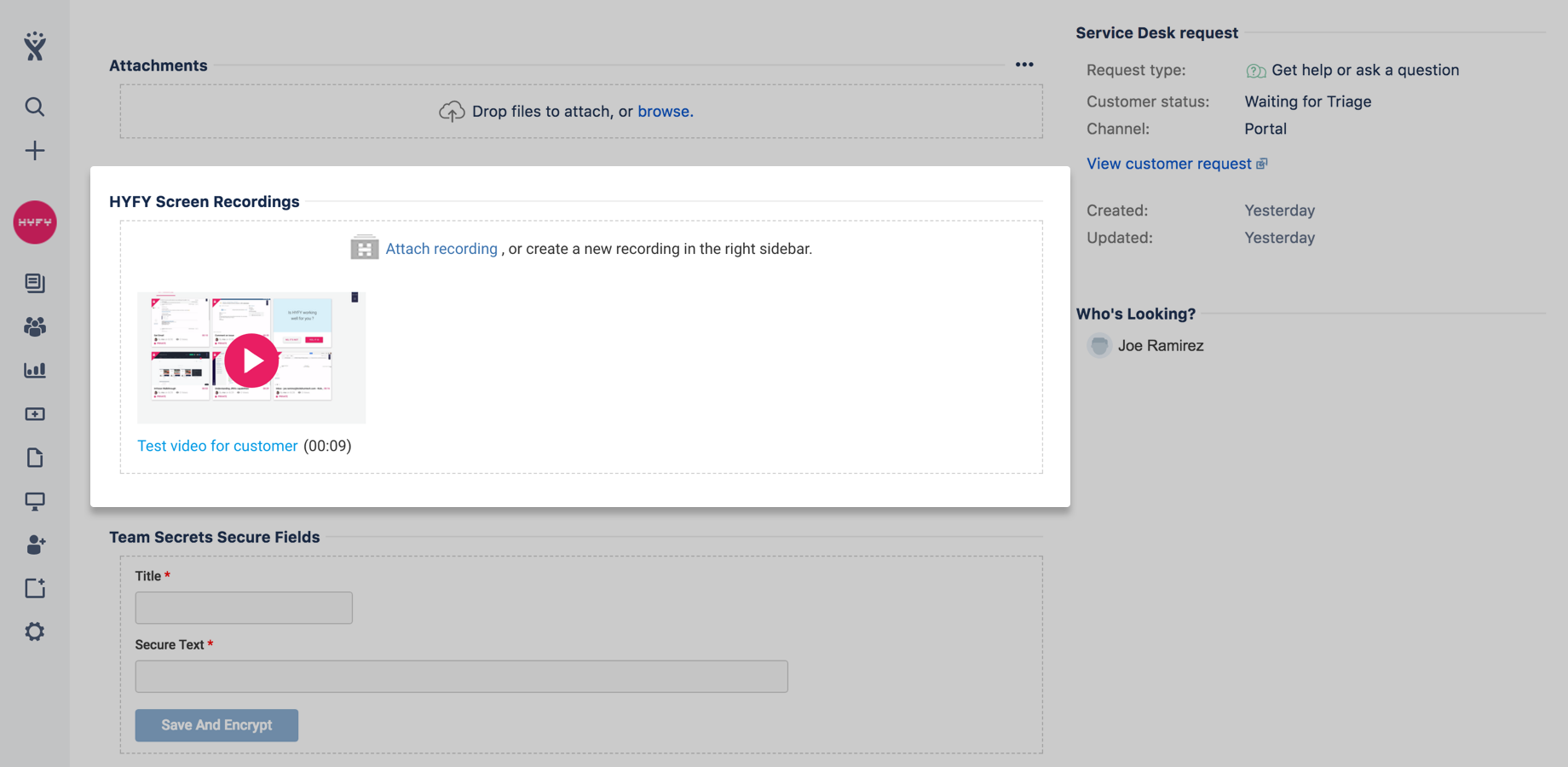Click the film icon beside Attach recording
This screenshot has height=767, width=1568.
coord(364,247)
